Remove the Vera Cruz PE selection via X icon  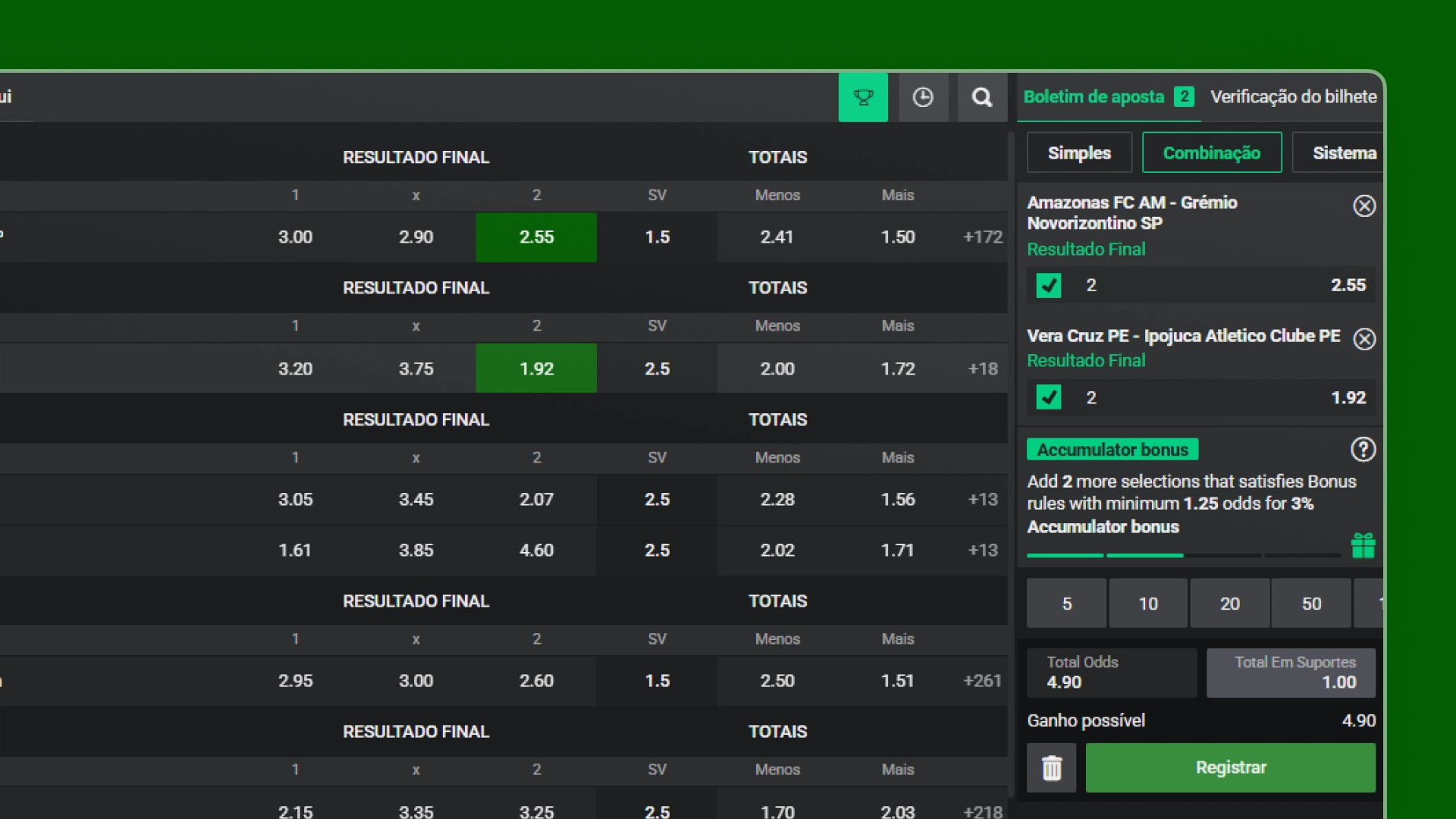click(x=1364, y=339)
